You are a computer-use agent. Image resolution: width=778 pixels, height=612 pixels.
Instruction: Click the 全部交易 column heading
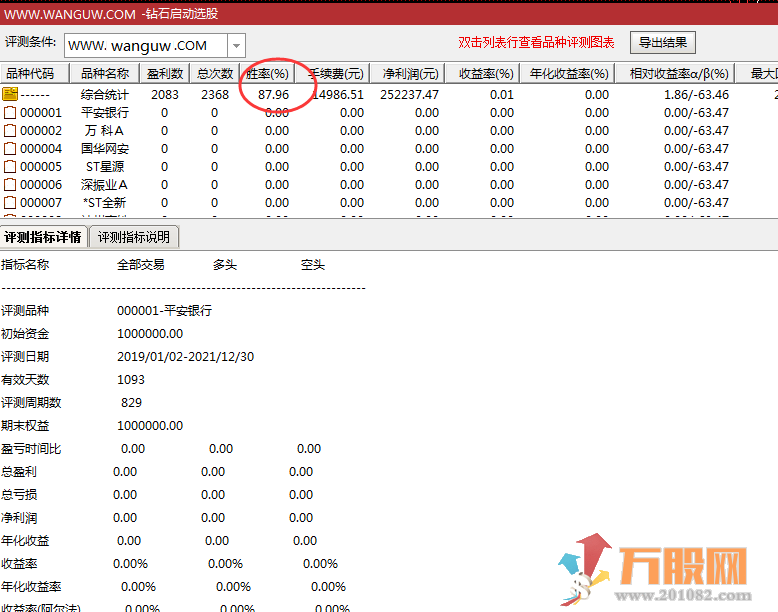141,265
